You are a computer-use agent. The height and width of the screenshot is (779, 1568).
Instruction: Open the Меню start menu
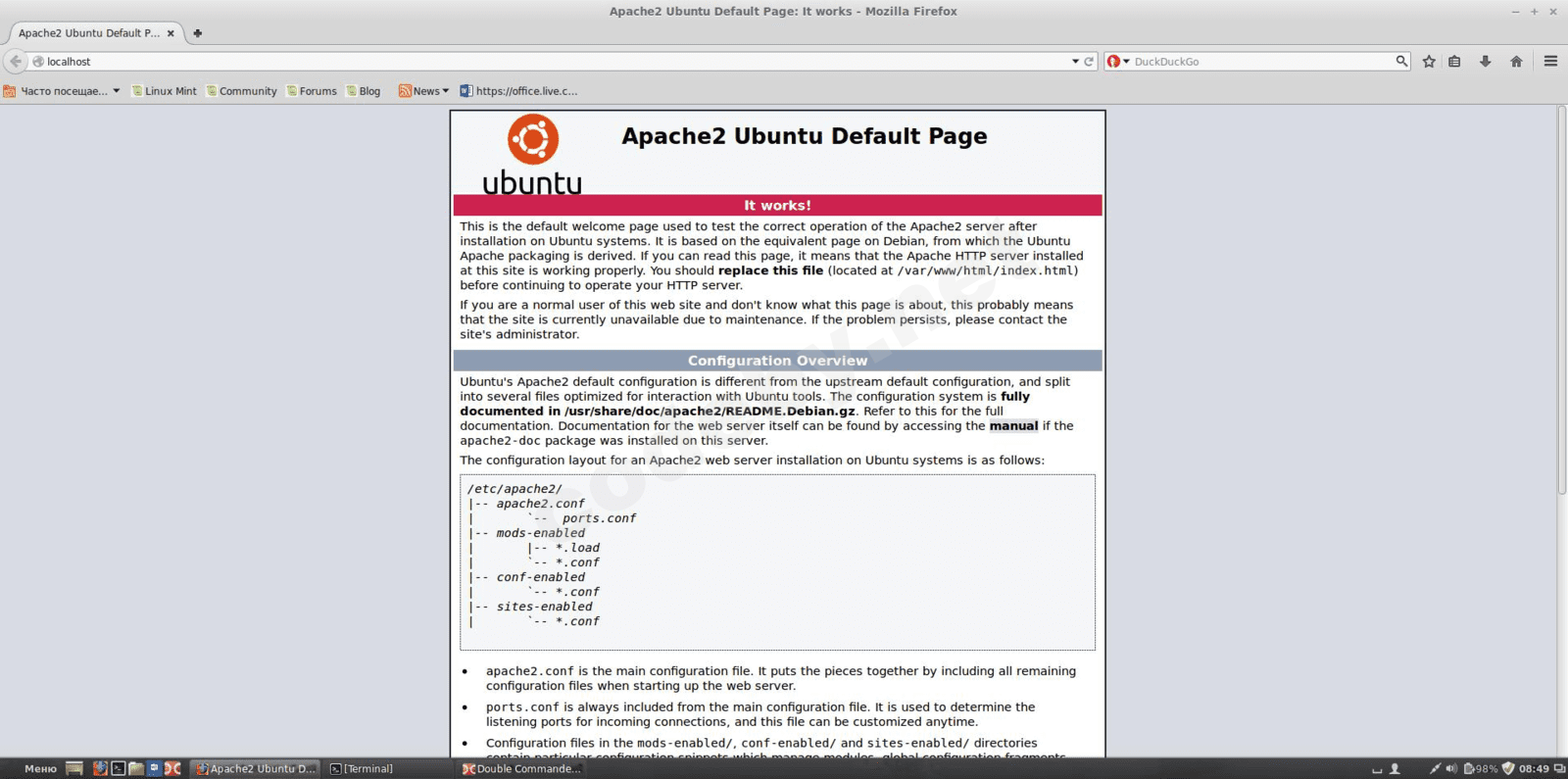(x=40, y=769)
